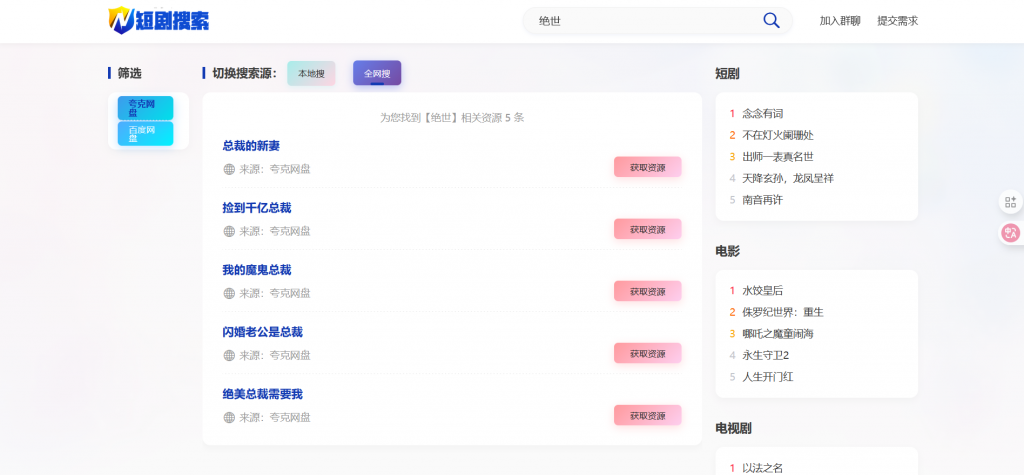This screenshot has width=1024, height=475.
Task: Switch search source to 本地搜
Action: (x=311, y=73)
